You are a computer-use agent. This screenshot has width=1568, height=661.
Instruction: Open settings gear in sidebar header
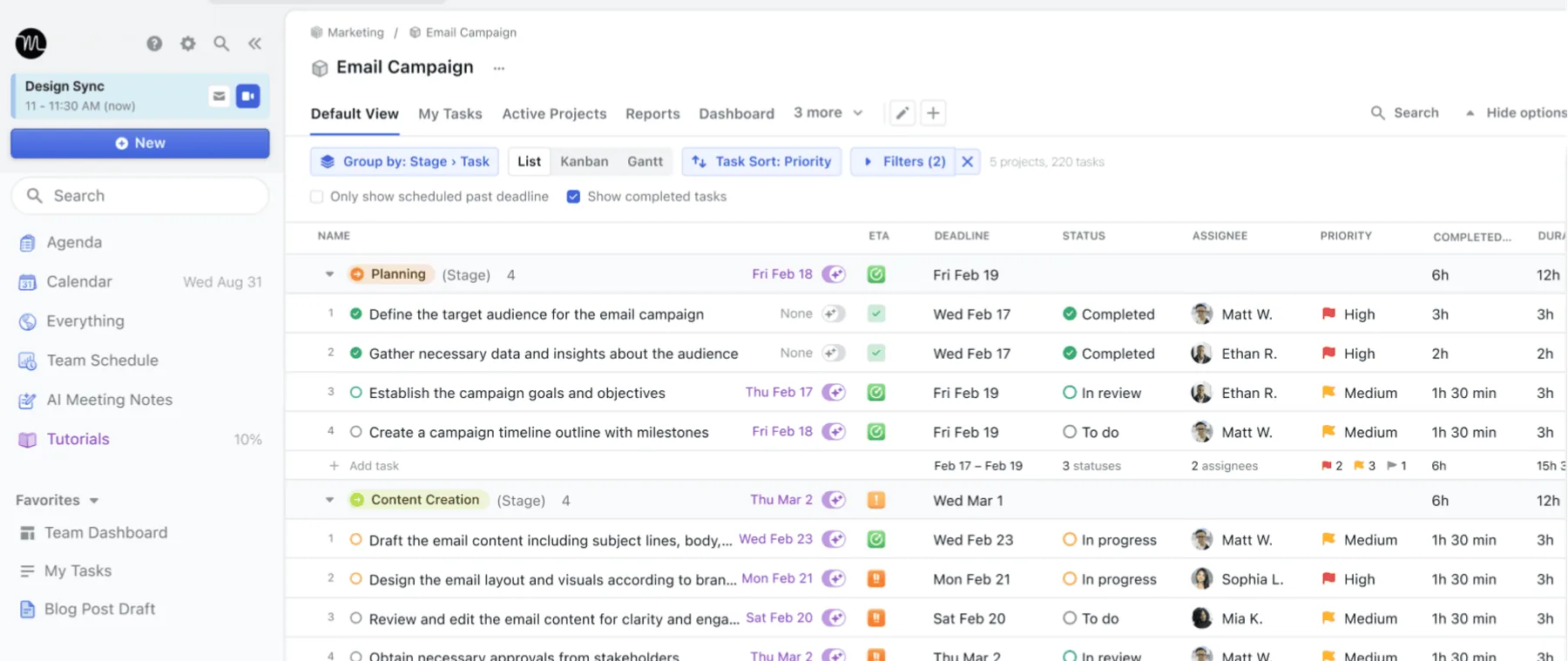[188, 44]
